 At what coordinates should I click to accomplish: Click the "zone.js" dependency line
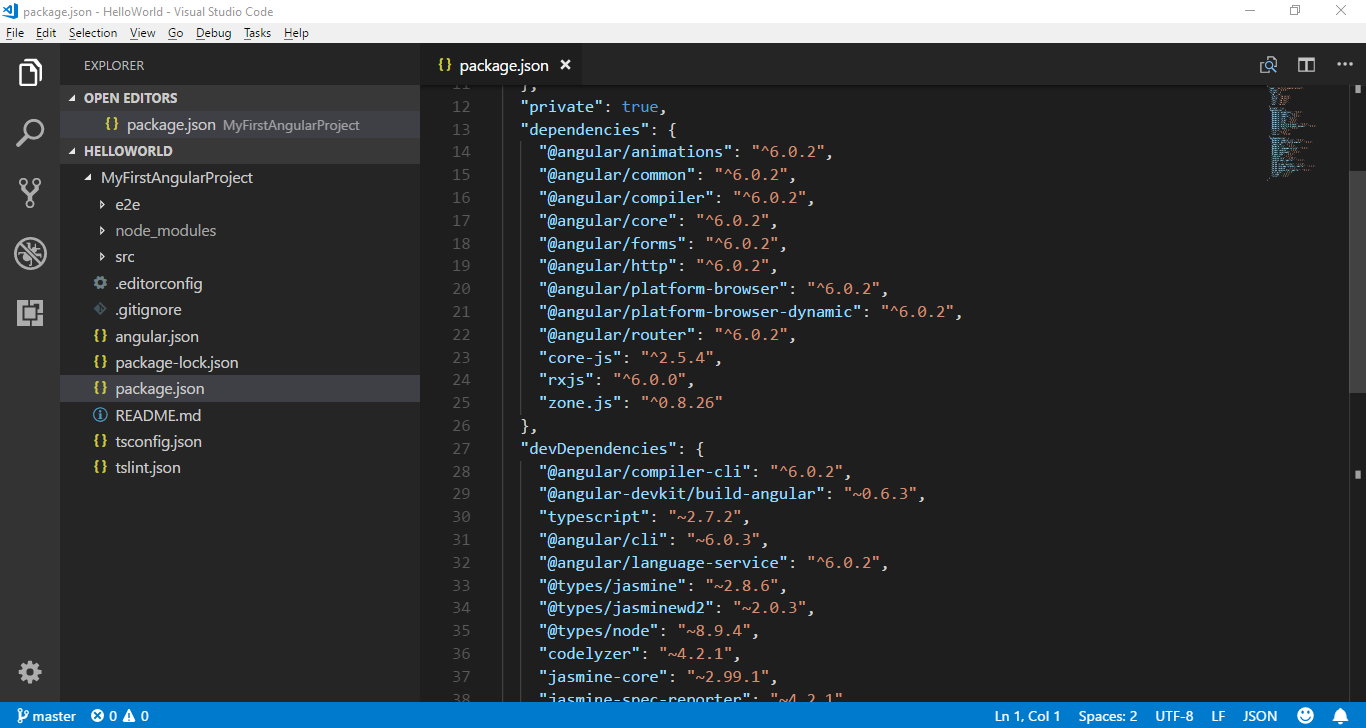coord(630,403)
